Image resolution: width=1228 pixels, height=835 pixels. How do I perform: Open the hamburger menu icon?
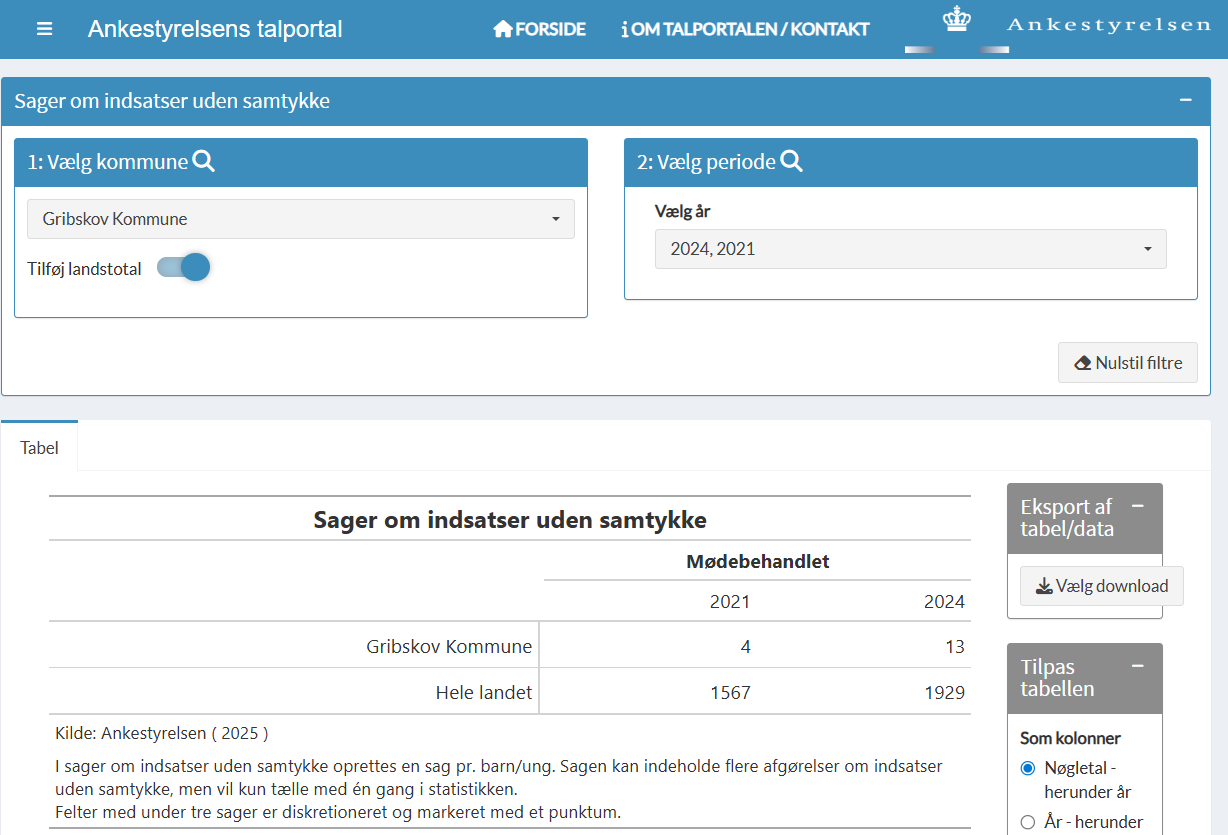click(x=44, y=29)
